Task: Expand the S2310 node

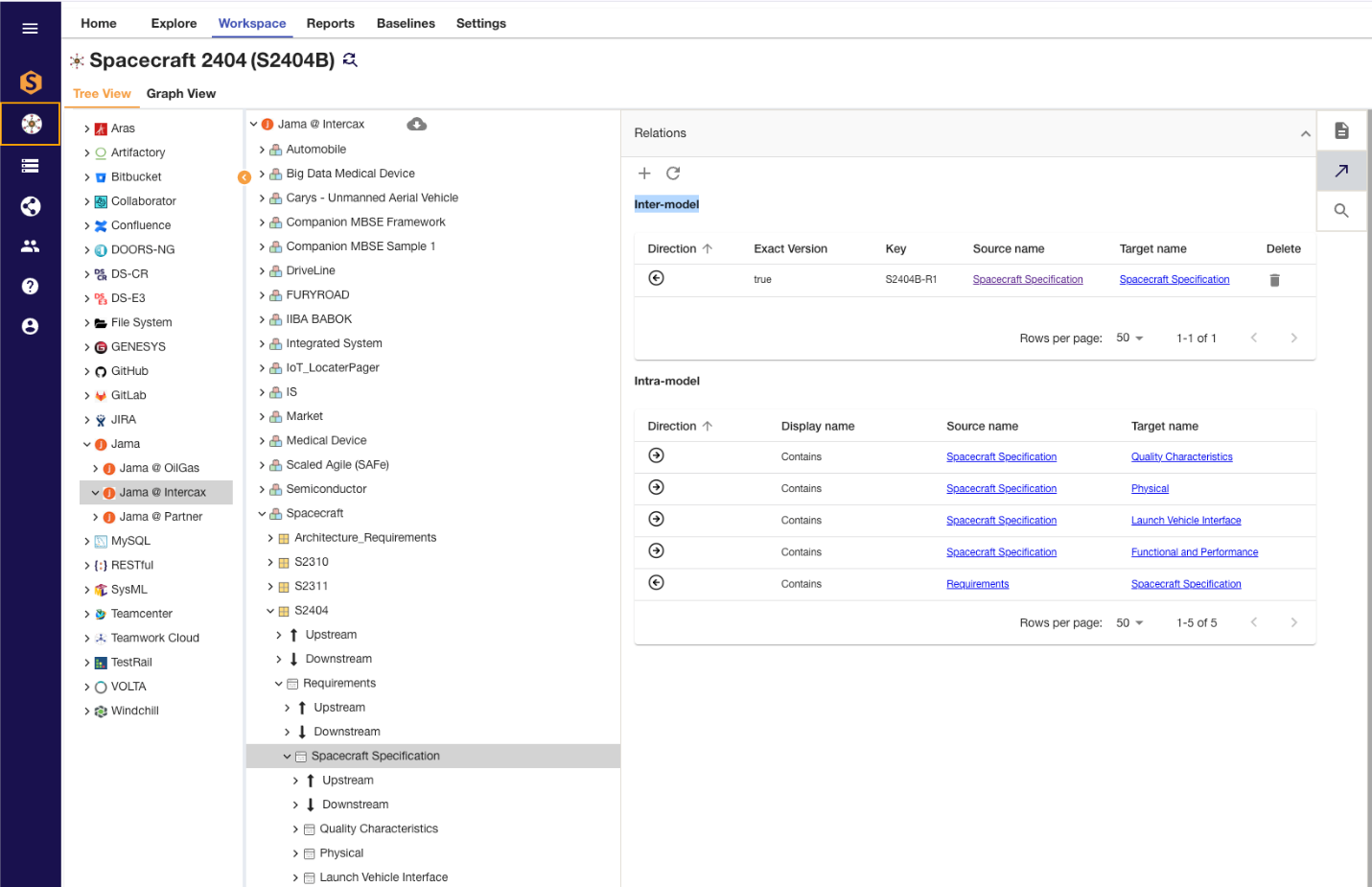Action: click(x=270, y=562)
